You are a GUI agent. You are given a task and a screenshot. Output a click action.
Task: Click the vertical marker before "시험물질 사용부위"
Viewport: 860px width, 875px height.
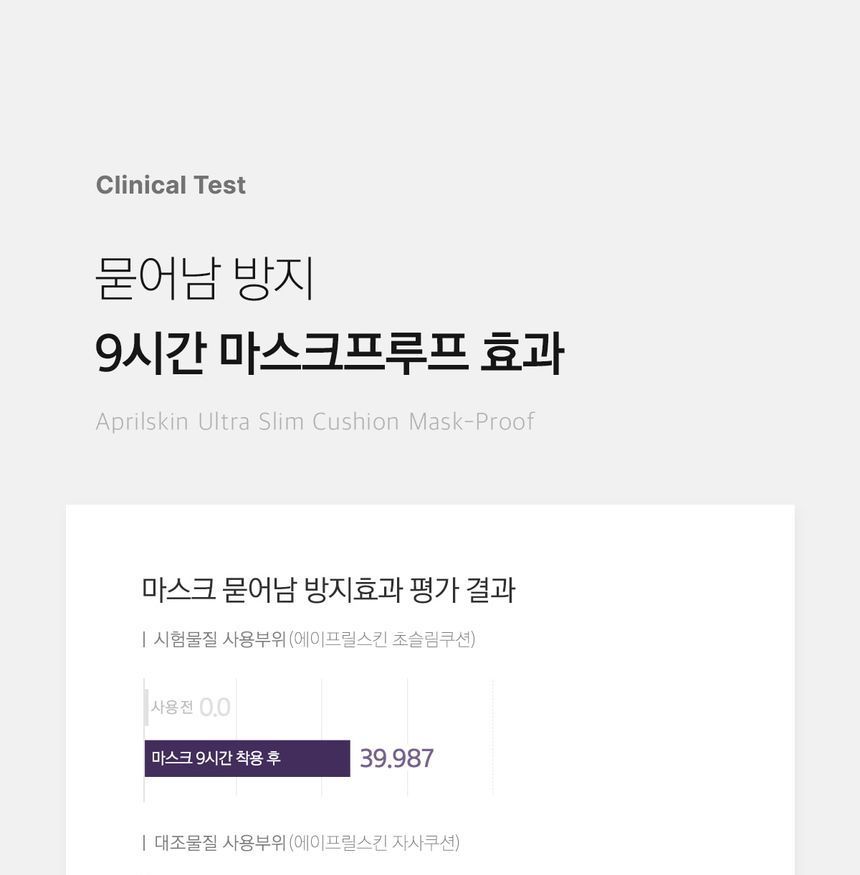(144, 640)
